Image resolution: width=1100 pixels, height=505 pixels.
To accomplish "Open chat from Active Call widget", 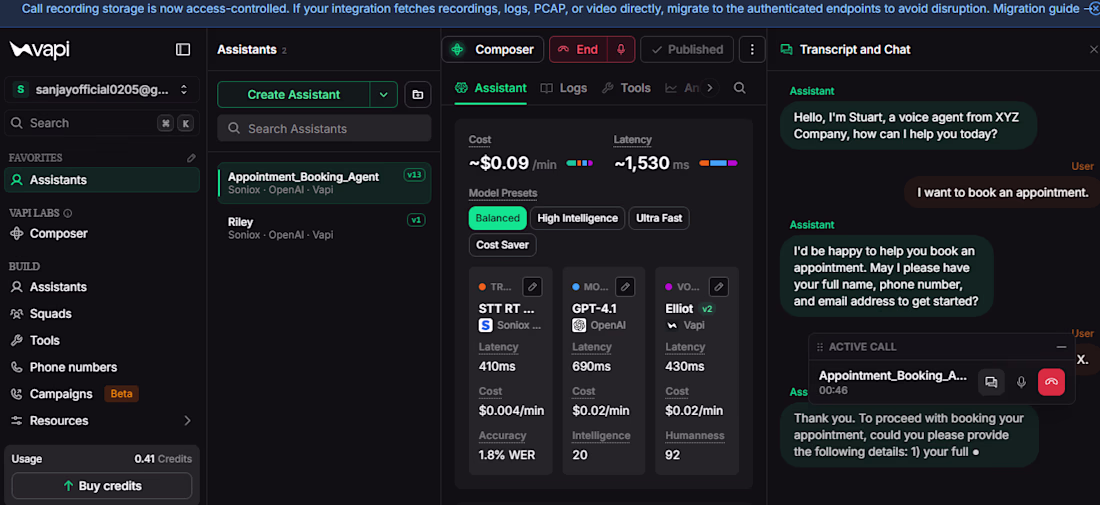I will click(x=991, y=382).
